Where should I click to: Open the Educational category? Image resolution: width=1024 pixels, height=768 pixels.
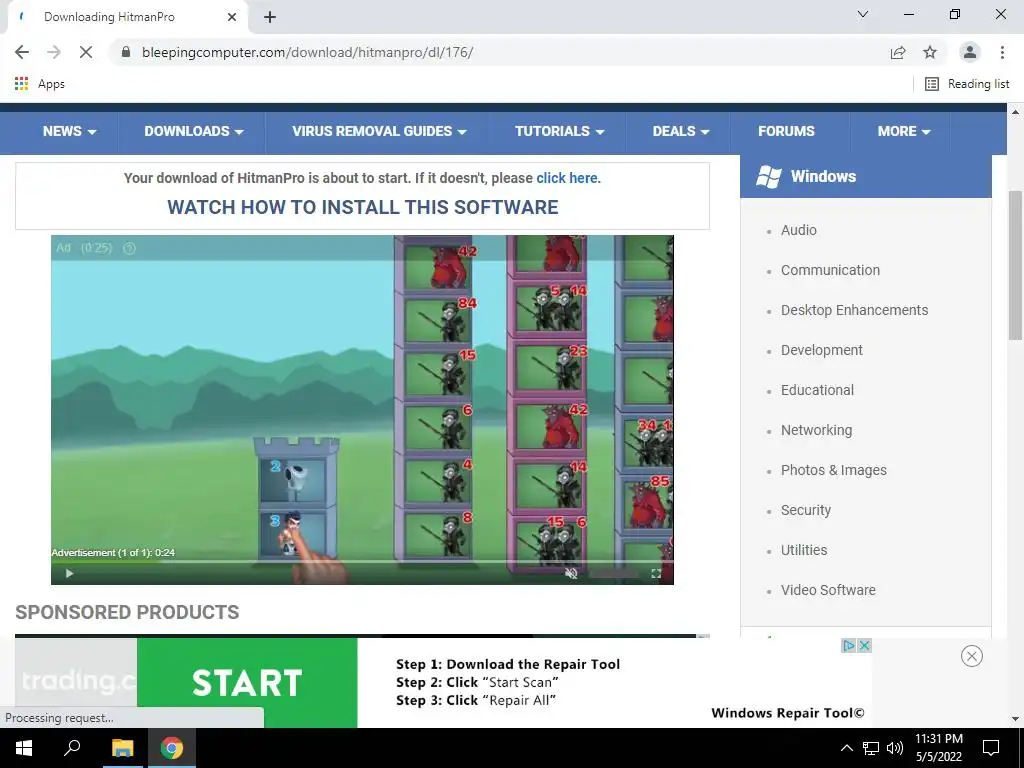point(817,390)
